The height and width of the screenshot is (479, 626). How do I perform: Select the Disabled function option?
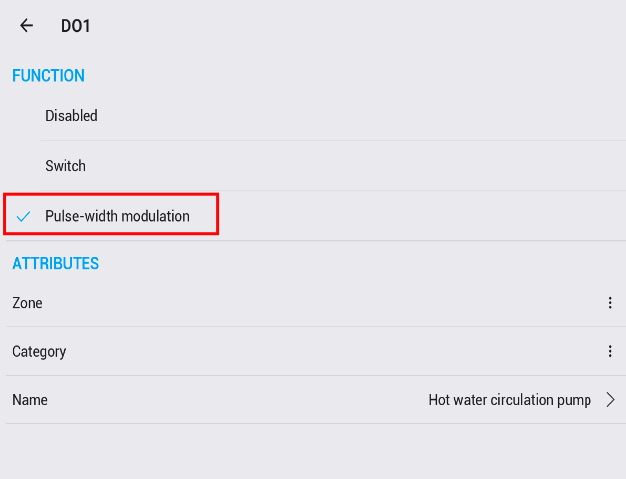point(71,116)
